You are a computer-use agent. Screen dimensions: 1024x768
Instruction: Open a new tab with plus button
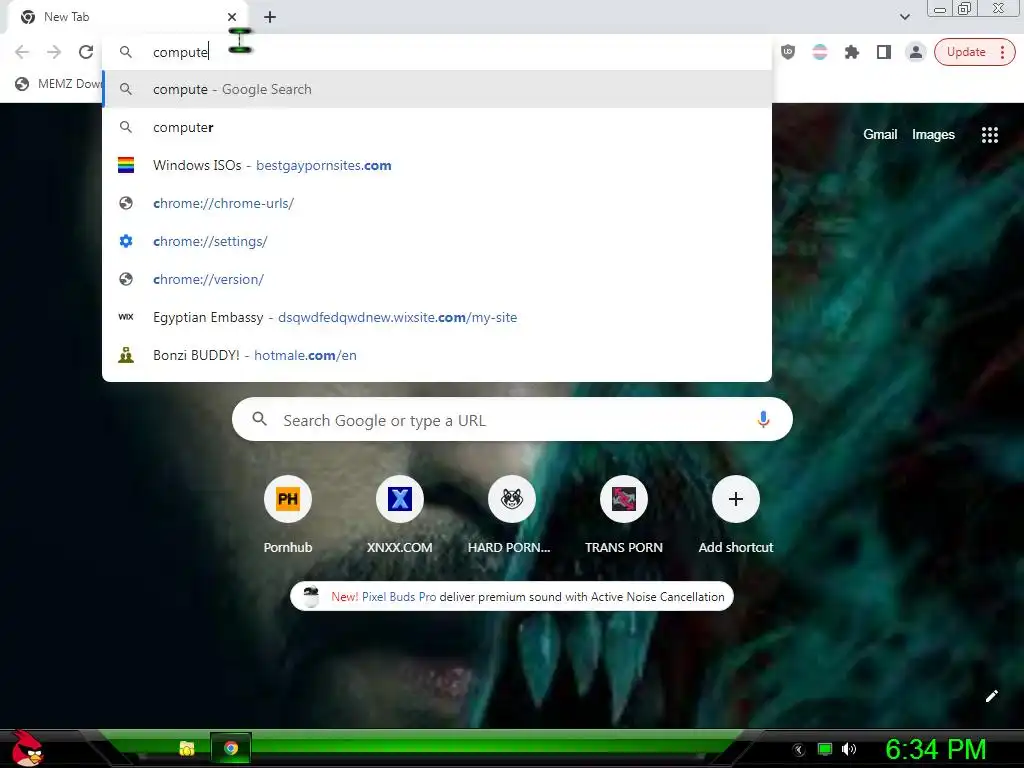click(270, 17)
